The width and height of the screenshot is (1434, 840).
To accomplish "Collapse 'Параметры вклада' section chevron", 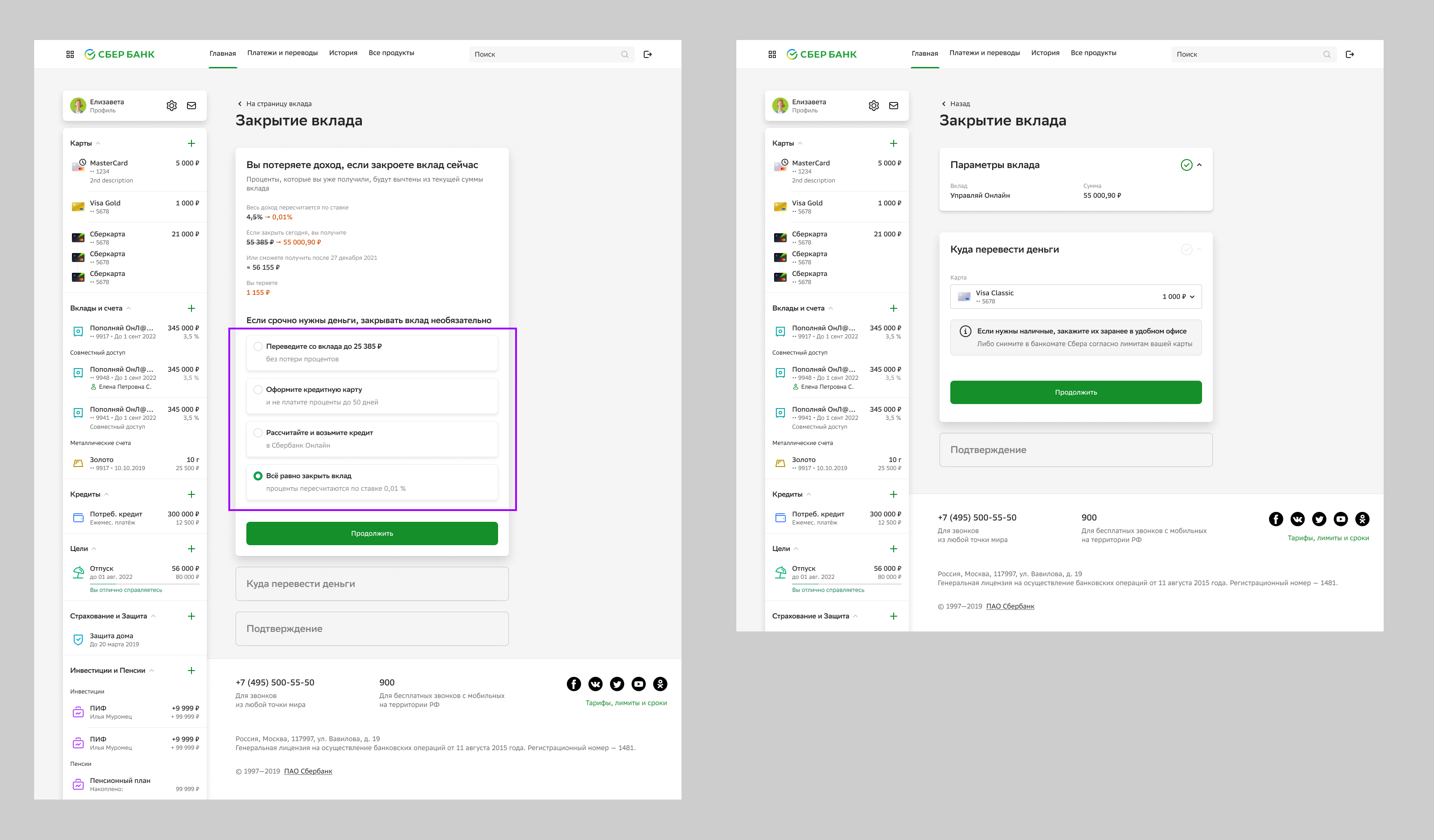I will [1199, 165].
